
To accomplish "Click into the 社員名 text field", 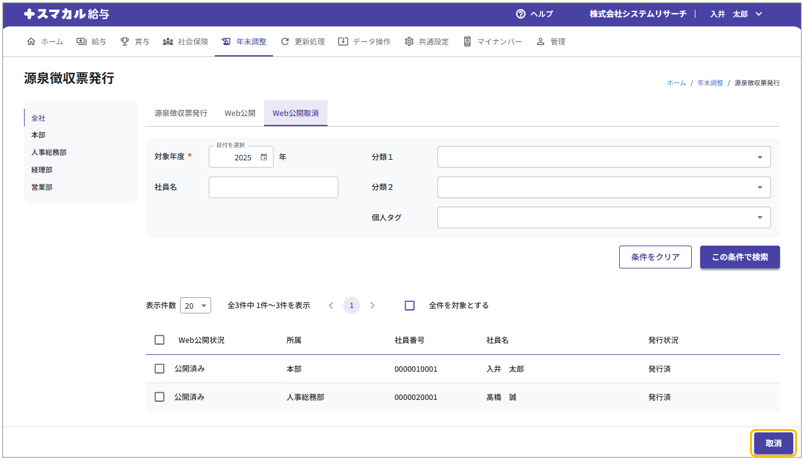I will coord(273,187).
